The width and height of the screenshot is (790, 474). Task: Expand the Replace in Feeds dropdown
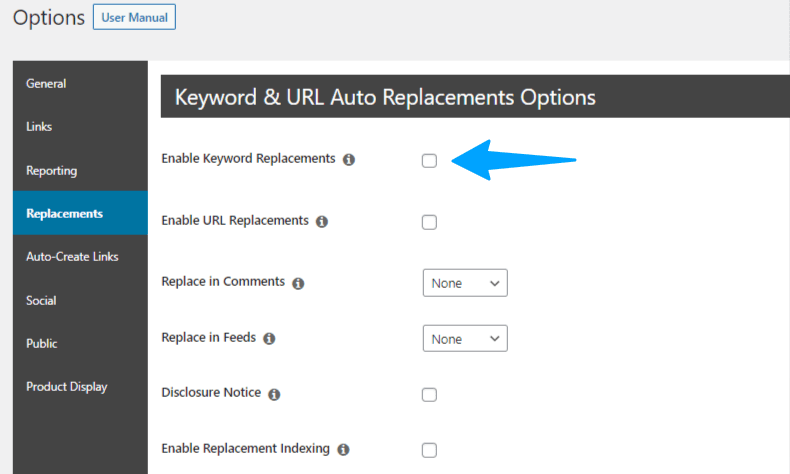coord(465,339)
